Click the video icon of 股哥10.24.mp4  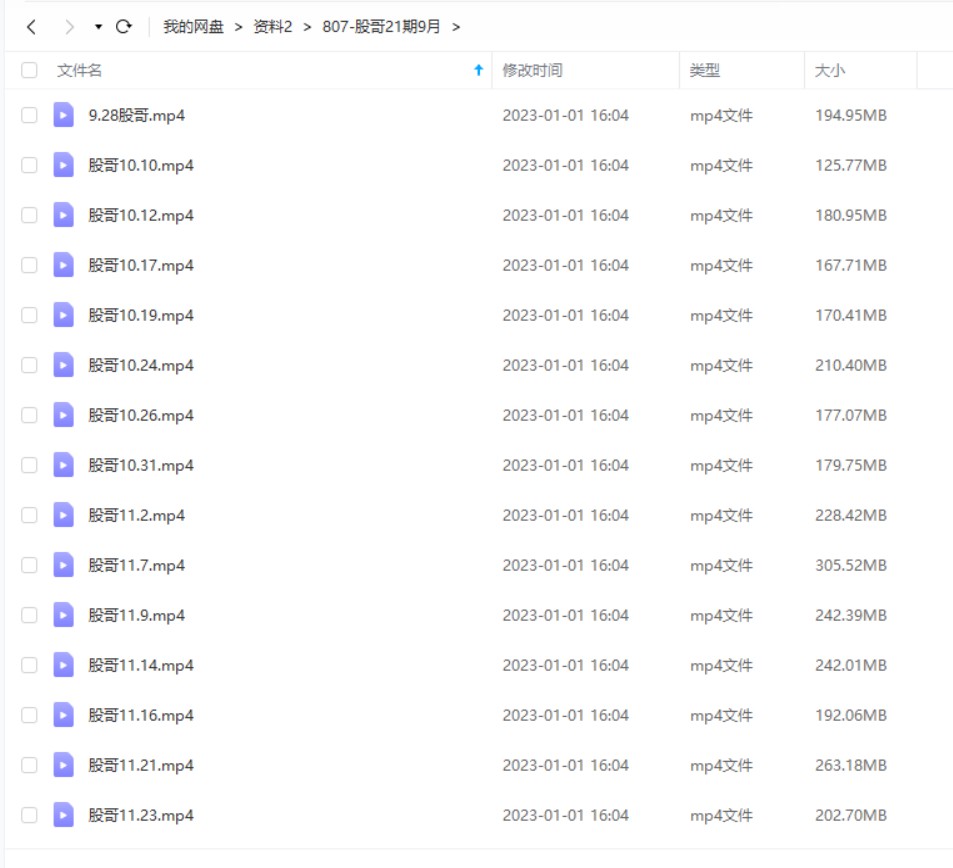63,365
